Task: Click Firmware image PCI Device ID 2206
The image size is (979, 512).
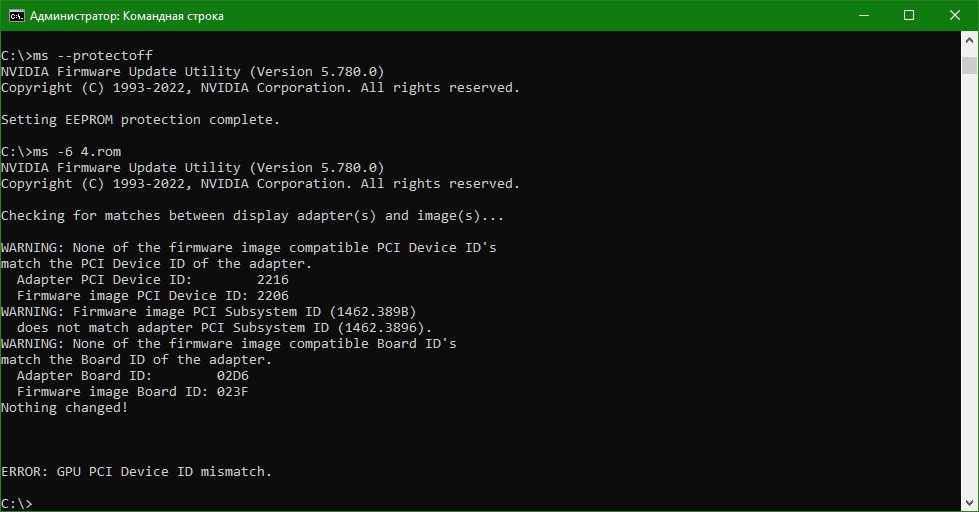Action: click(x=273, y=296)
